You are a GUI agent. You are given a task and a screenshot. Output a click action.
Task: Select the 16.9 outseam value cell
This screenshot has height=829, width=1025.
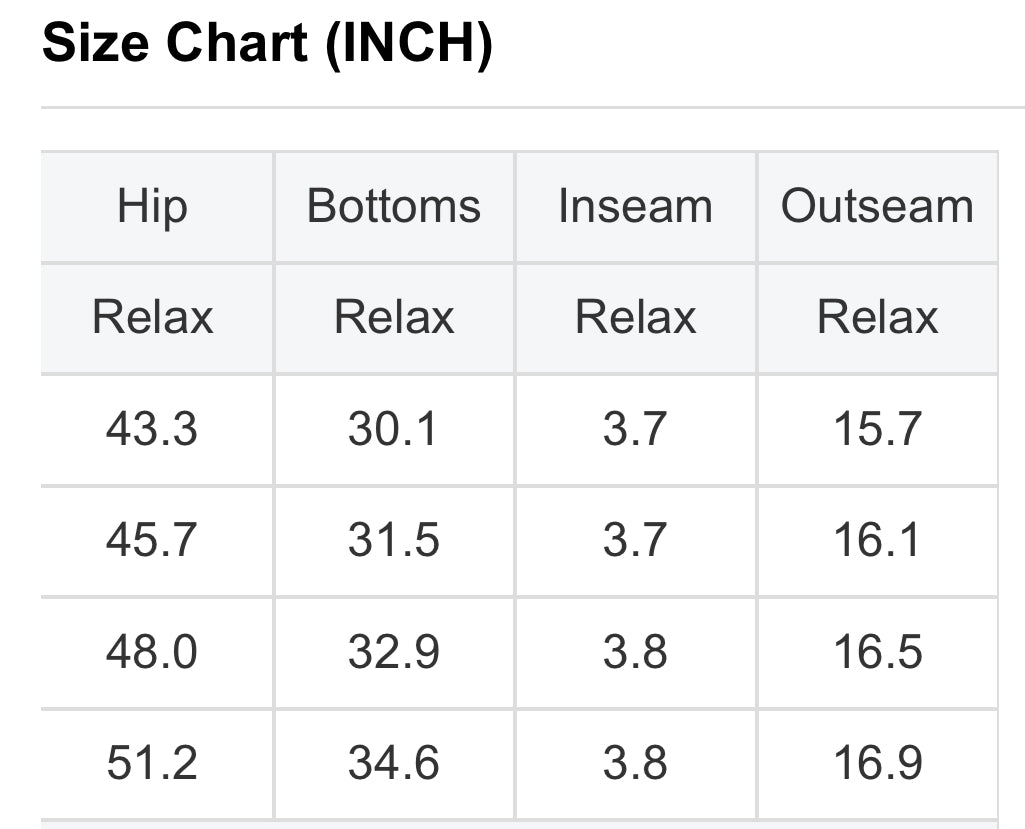877,764
